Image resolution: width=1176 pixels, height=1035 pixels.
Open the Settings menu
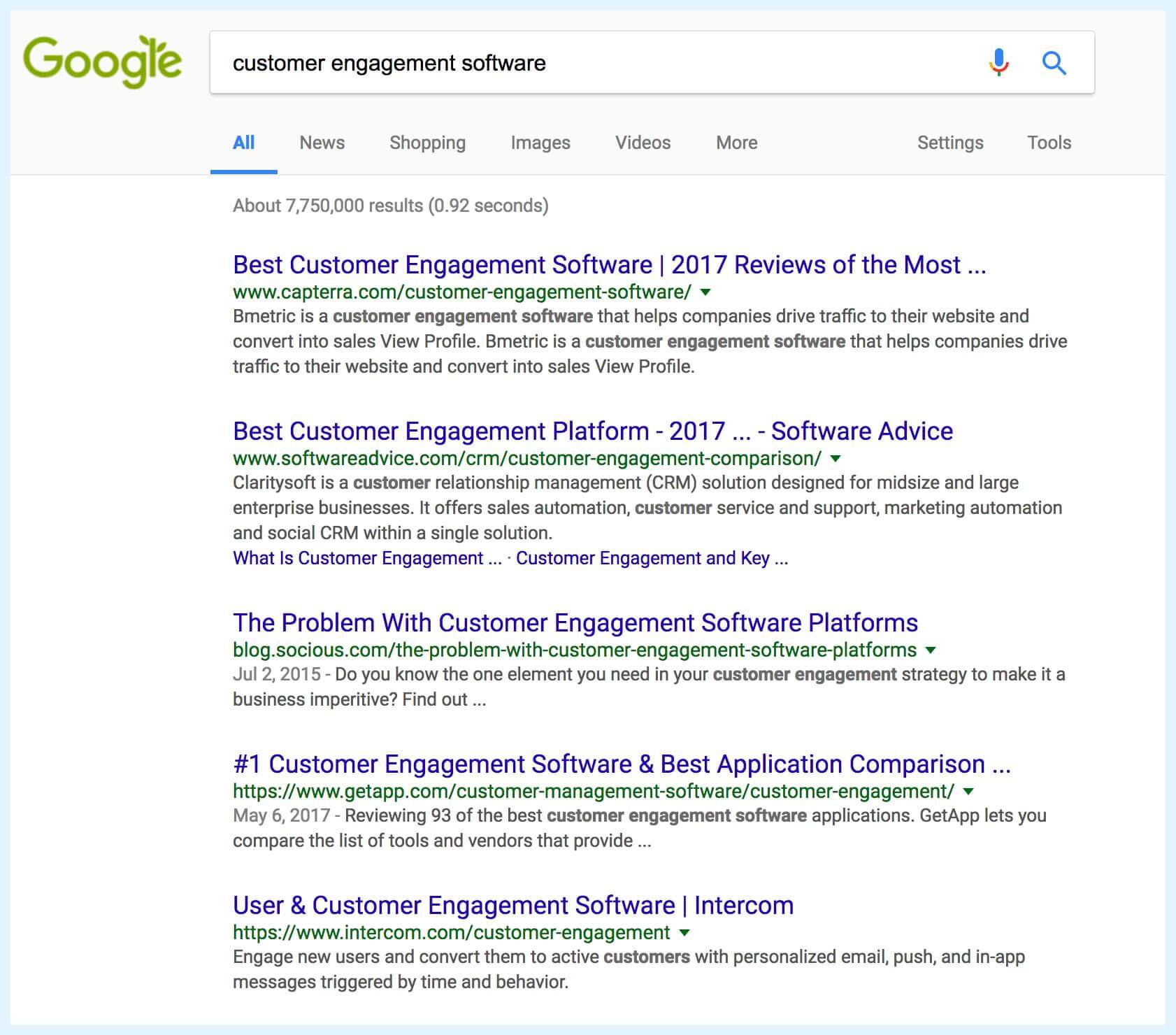[949, 143]
